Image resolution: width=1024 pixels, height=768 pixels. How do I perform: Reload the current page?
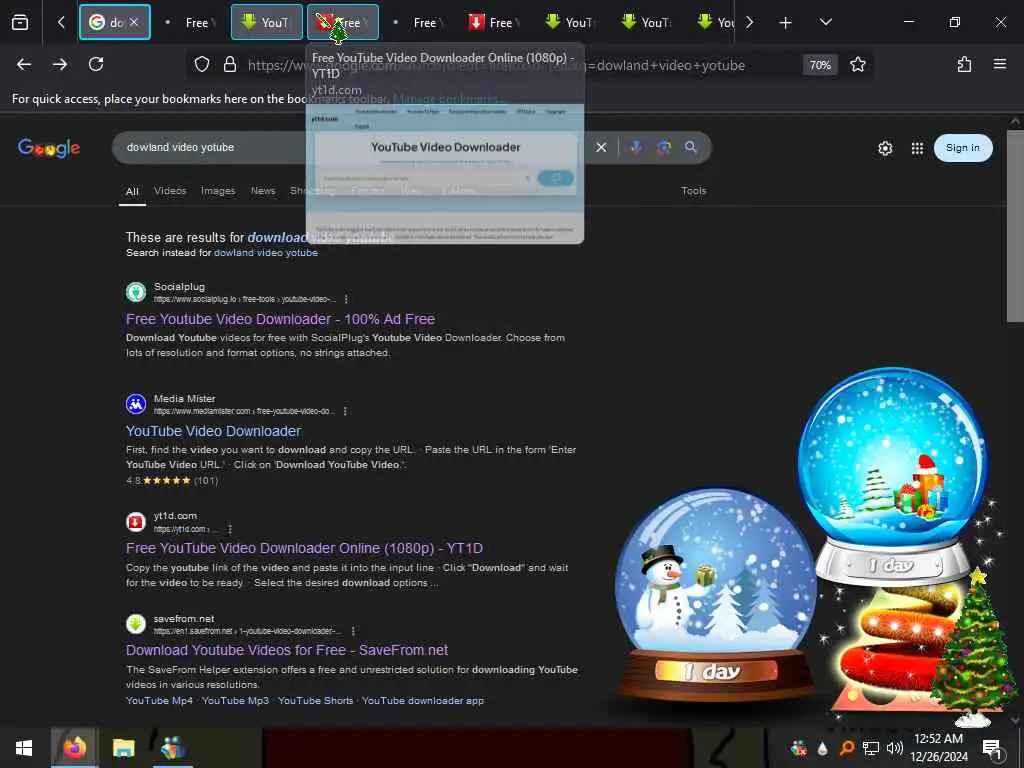point(96,65)
